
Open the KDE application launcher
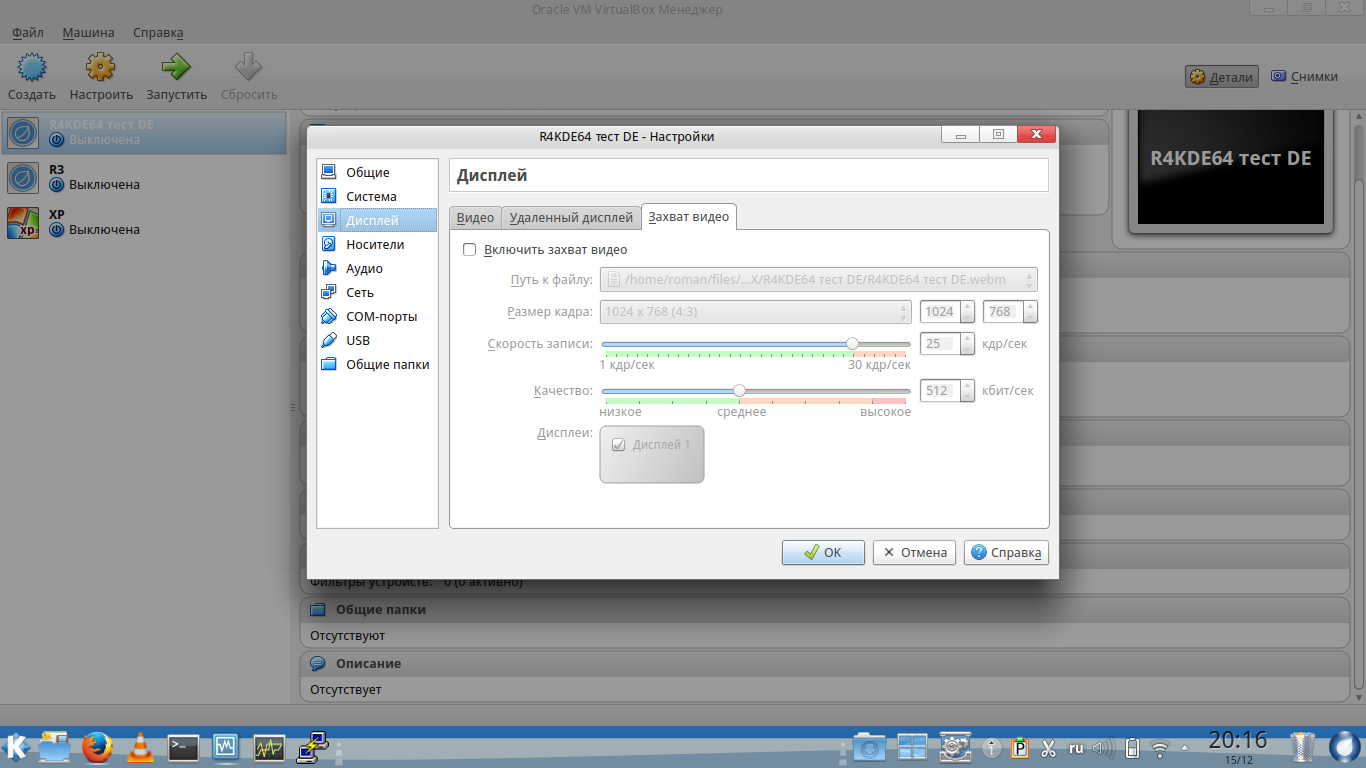(x=16, y=746)
